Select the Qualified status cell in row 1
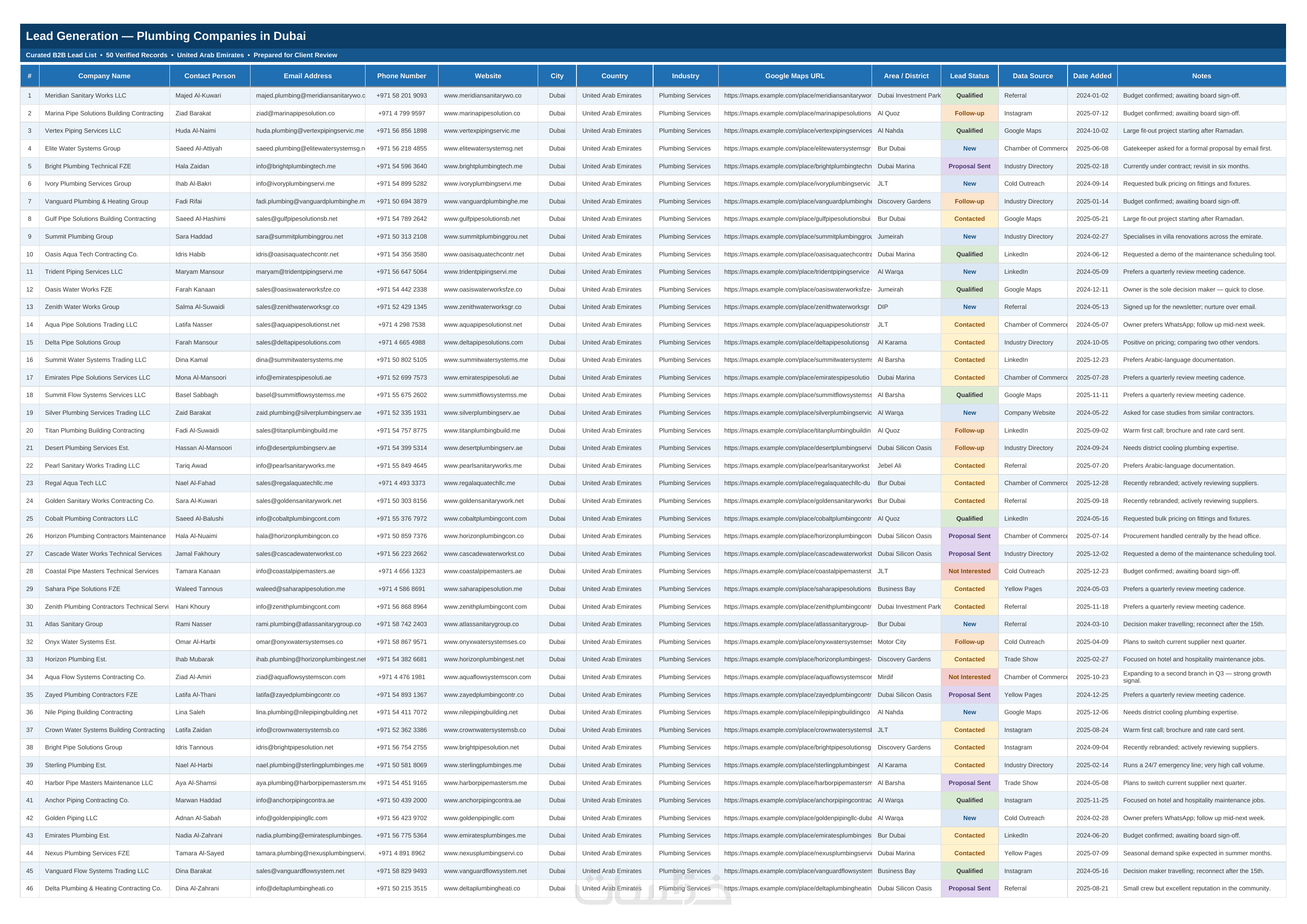 click(x=969, y=96)
